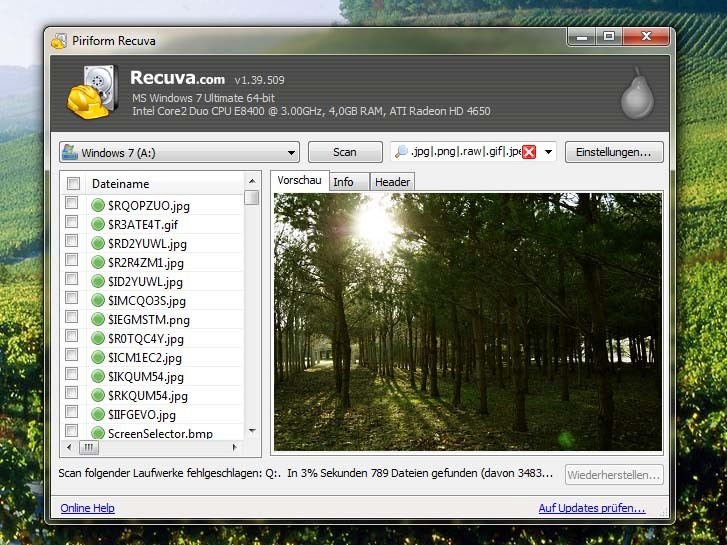Switch to the Vorschau tab

pyautogui.click(x=300, y=180)
